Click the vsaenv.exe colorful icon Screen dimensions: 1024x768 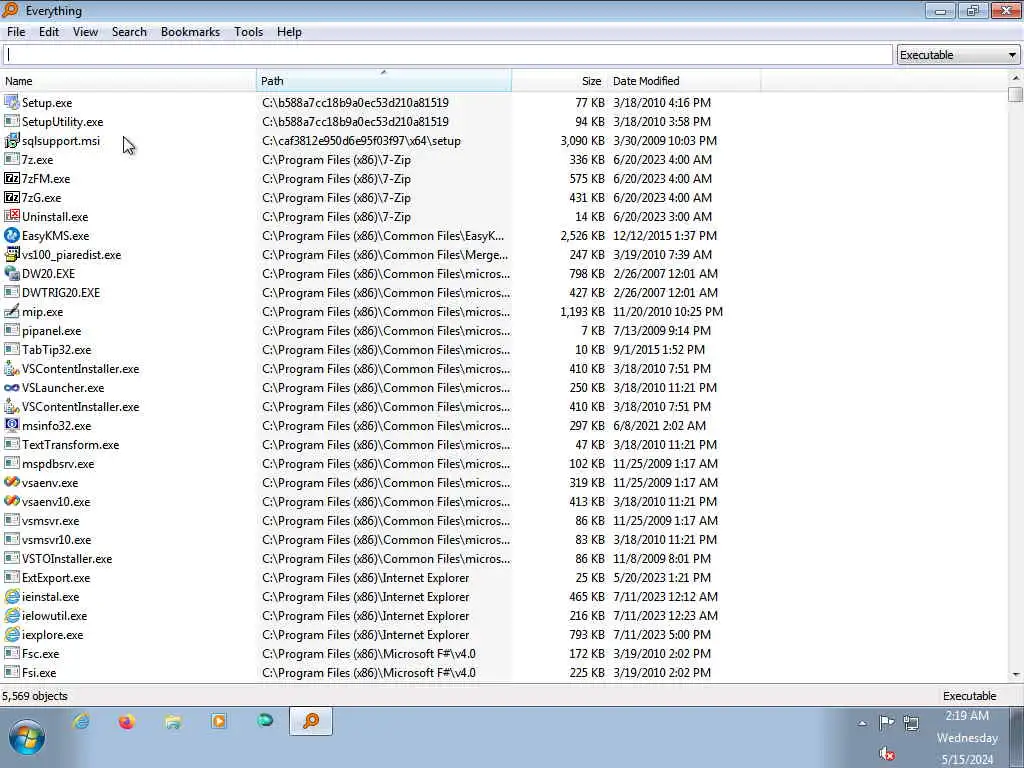click(x=12, y=482)
